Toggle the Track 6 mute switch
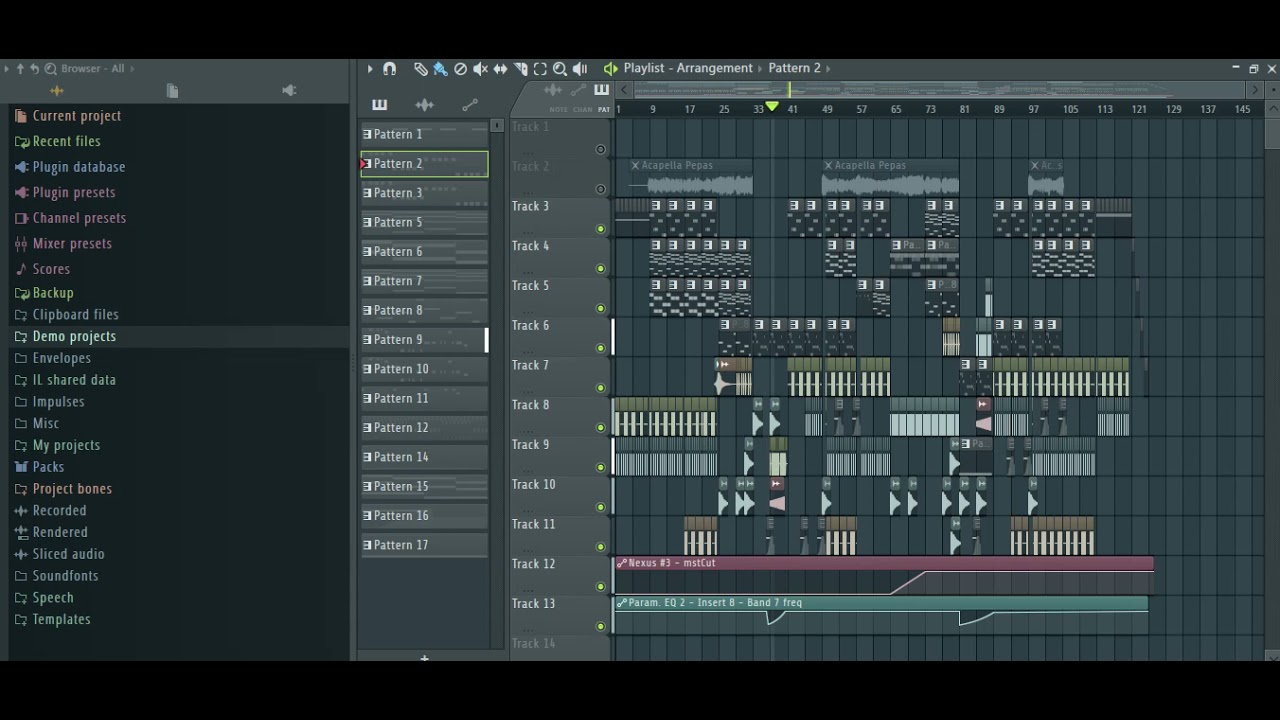This screenshot has width=1280, height=720. point(601,348)
